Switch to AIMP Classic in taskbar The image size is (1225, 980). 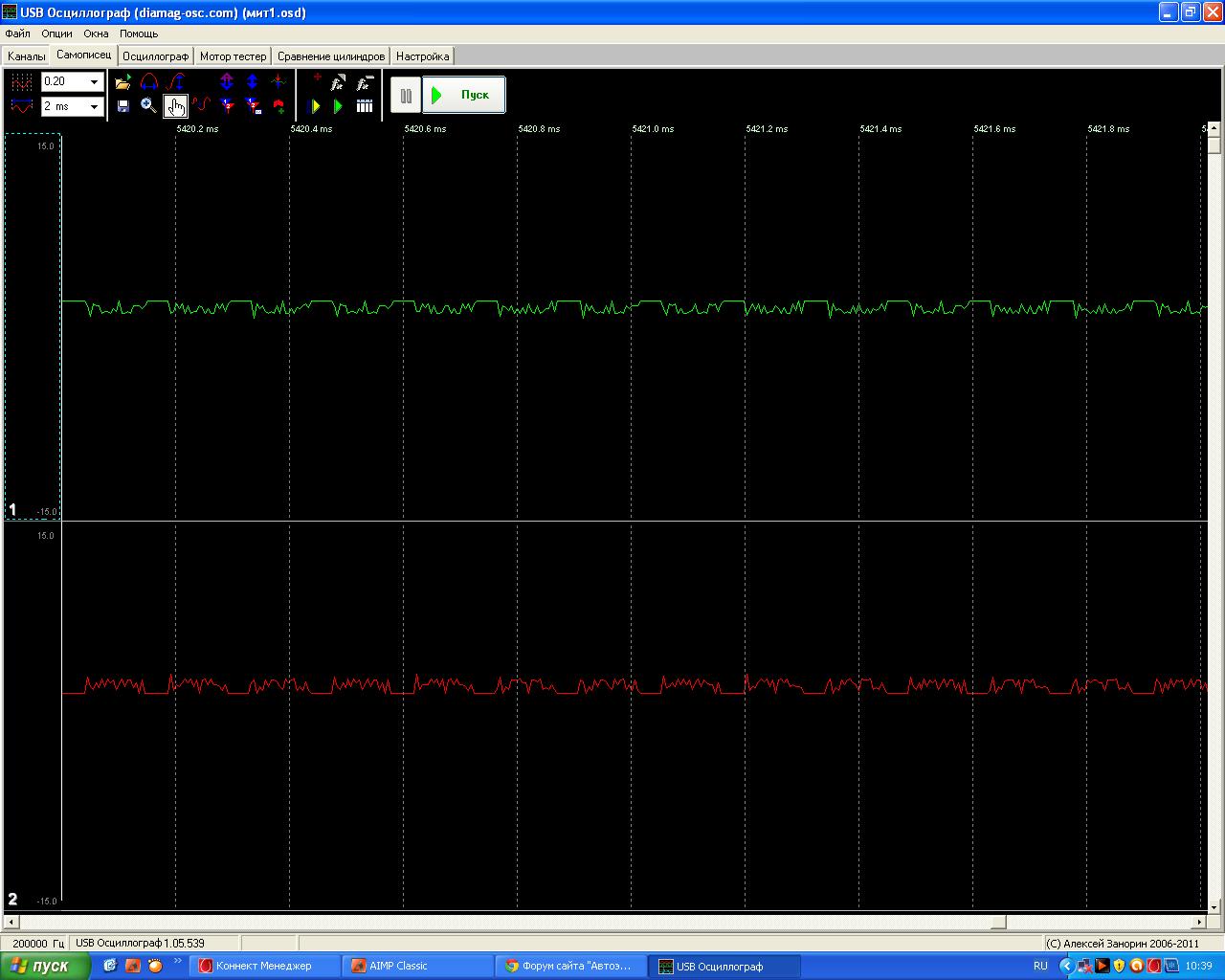(417, 966)
